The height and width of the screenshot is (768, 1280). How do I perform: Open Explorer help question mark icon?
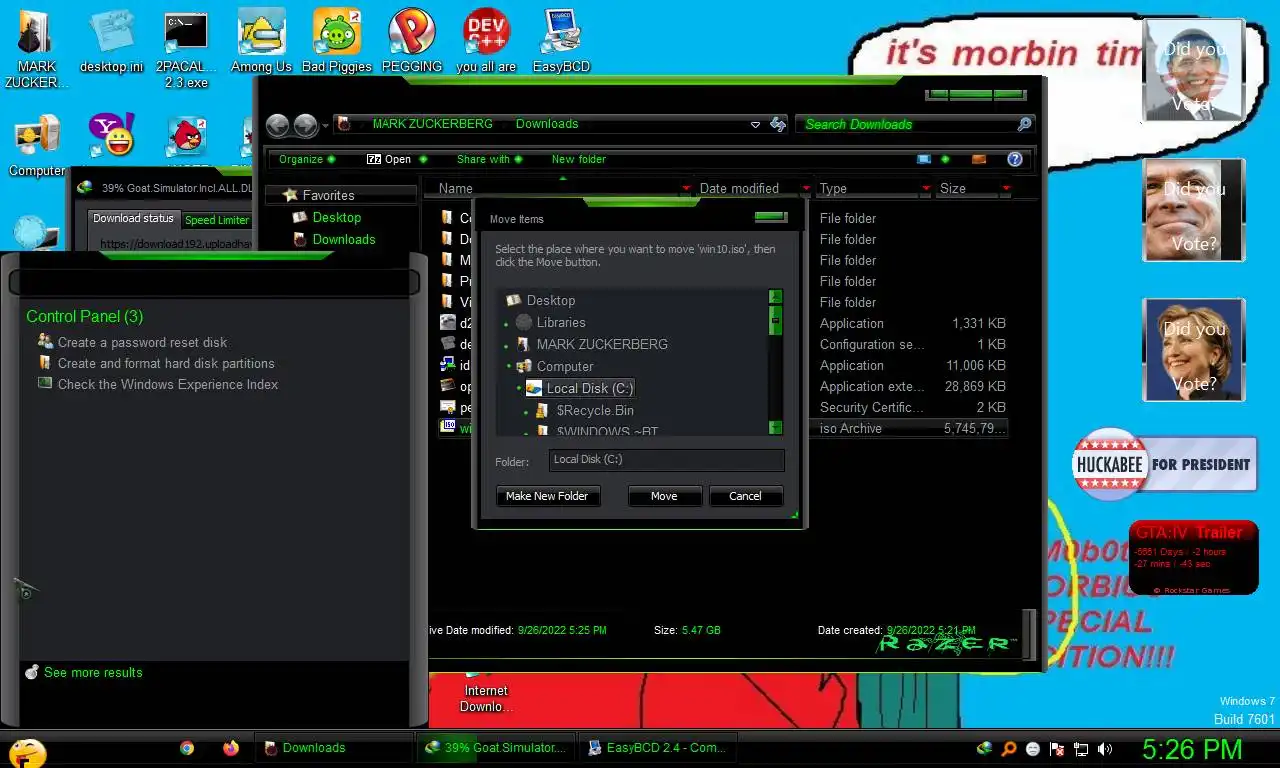click(x=1015, y=159)
